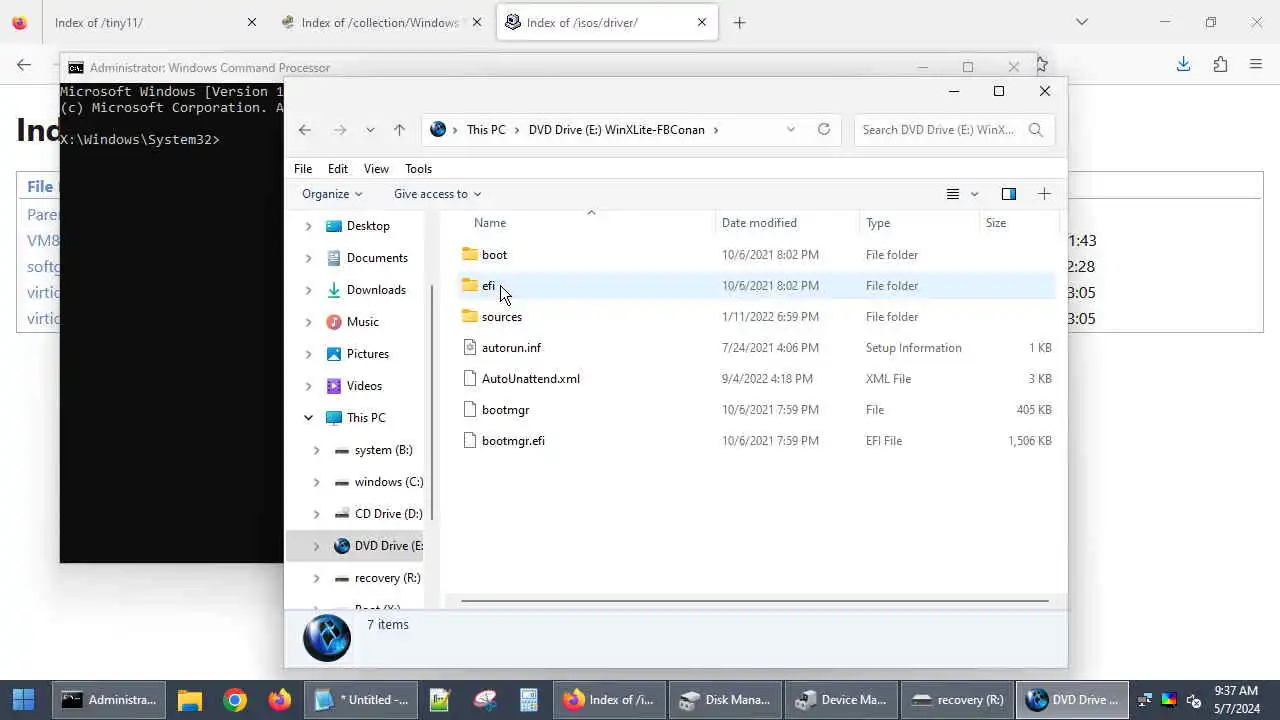
Task: Collapse the This PC tree node
Action: click(308, 418)
